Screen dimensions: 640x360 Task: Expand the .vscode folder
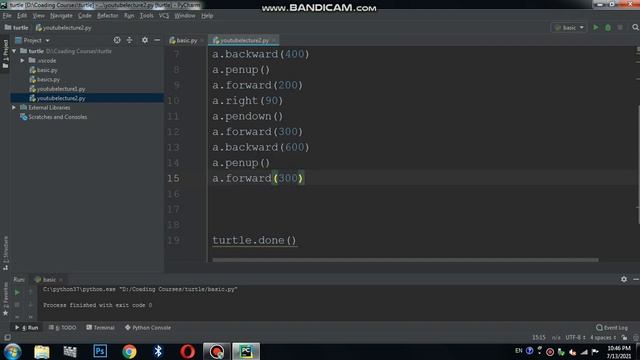[22, 60]
